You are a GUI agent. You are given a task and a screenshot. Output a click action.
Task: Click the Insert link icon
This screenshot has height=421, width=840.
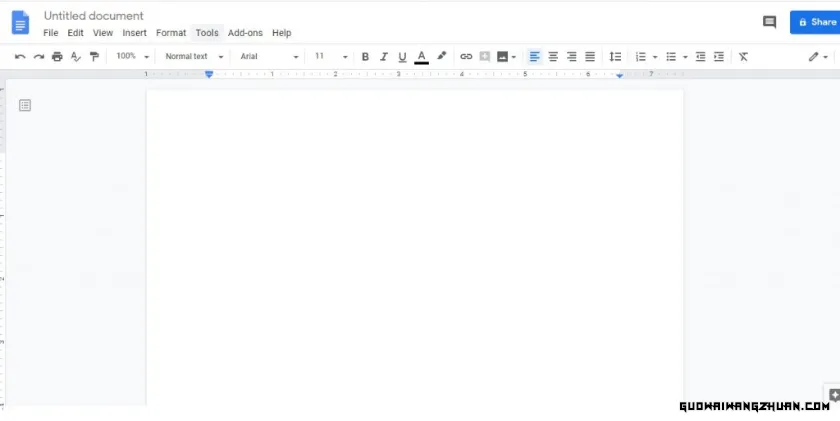(466, 57)
